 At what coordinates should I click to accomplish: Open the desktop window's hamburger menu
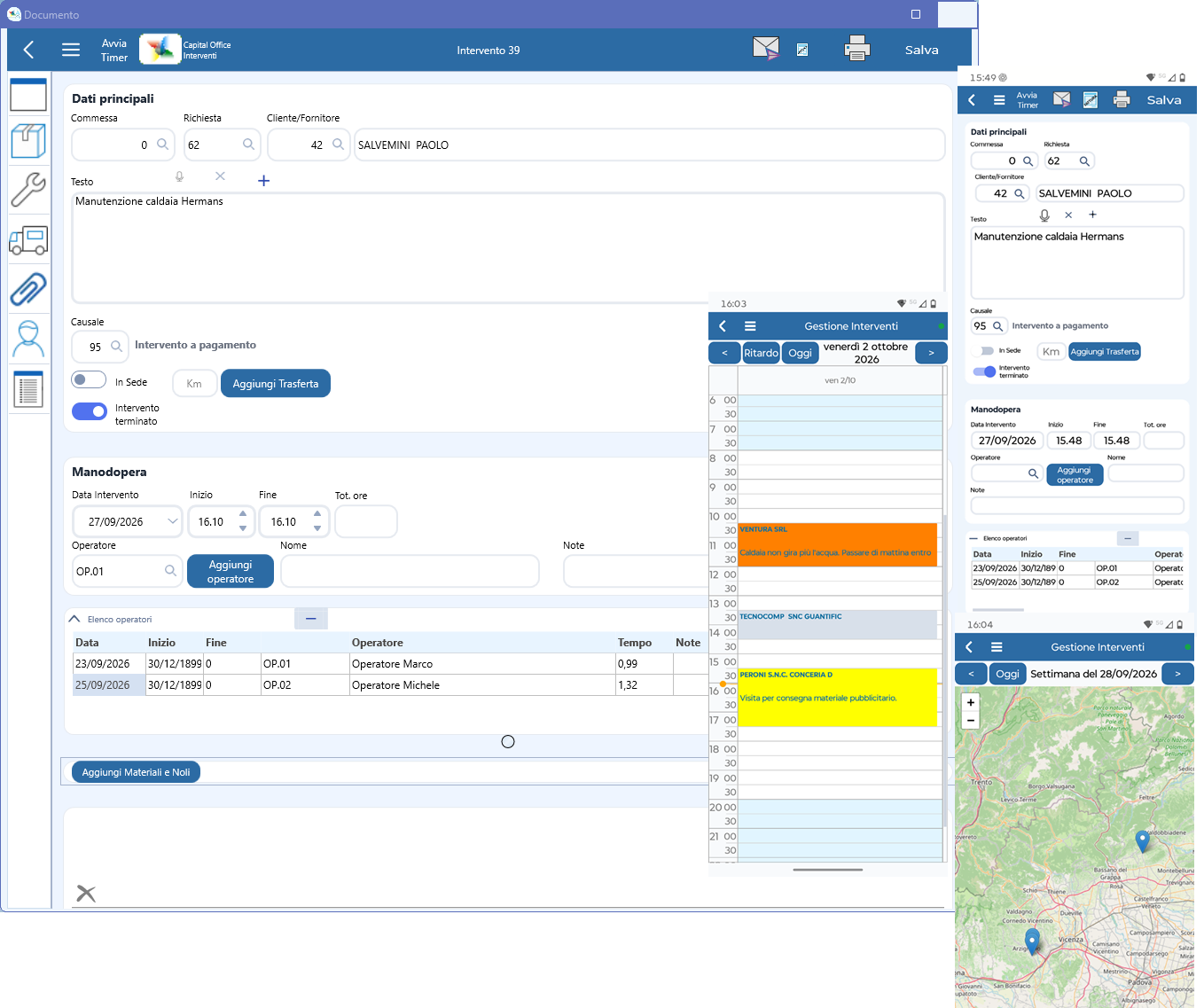pos(71,50)
